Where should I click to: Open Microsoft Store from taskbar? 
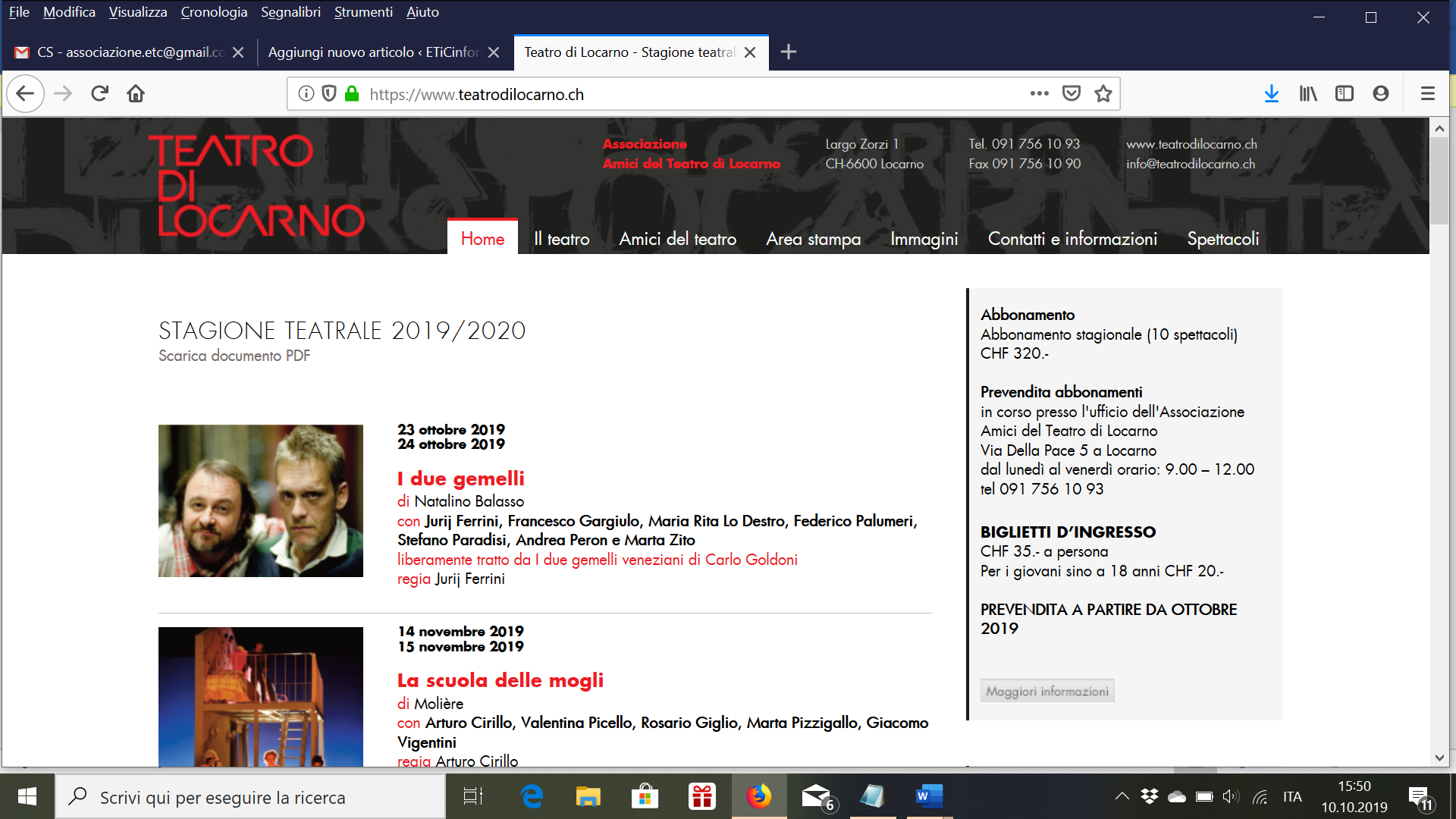pyautogui.click(x=645, y=796)
